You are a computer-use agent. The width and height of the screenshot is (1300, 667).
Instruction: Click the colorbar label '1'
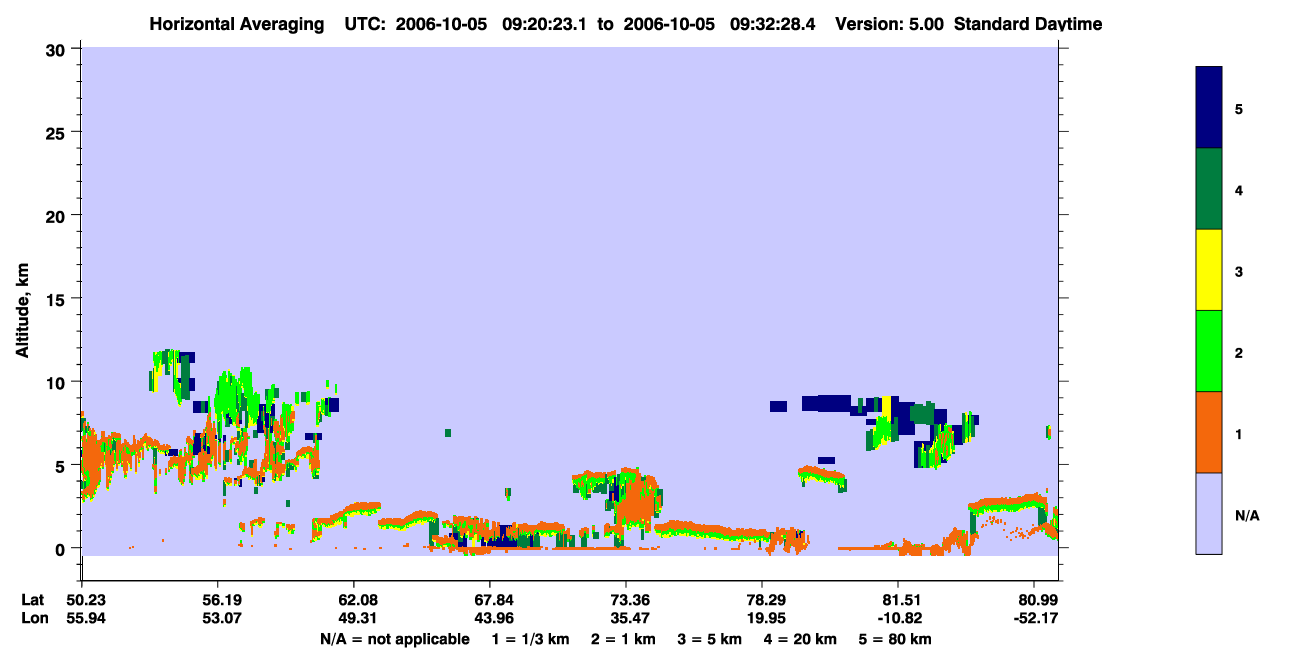click(x=1239, y=434)
